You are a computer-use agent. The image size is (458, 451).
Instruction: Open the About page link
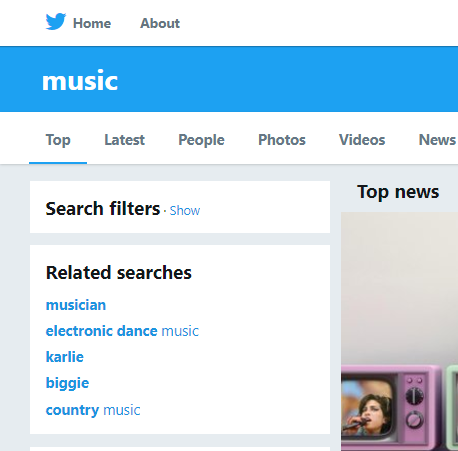[160, 23]
